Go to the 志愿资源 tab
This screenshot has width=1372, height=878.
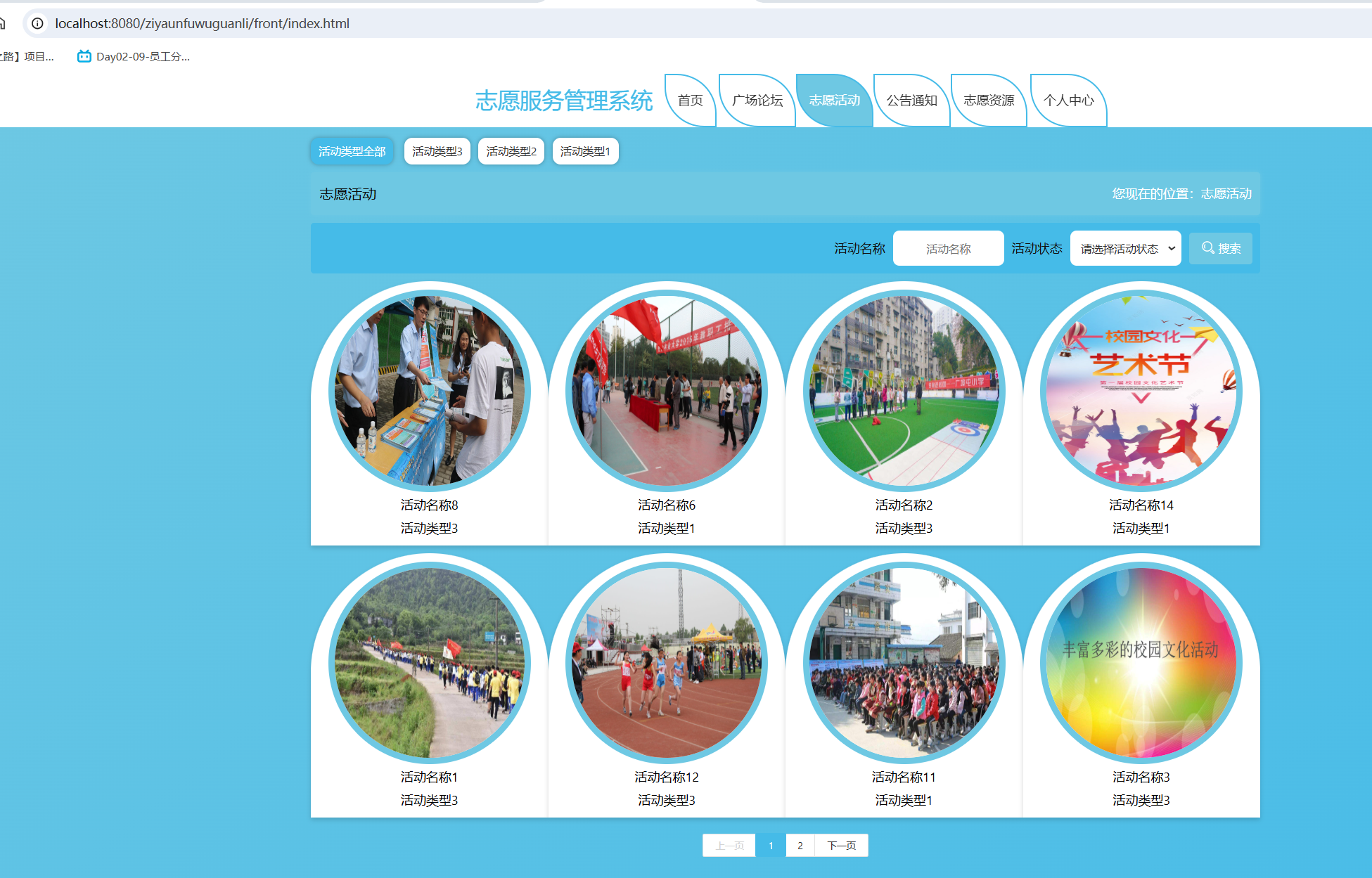(x=988, y=101)
